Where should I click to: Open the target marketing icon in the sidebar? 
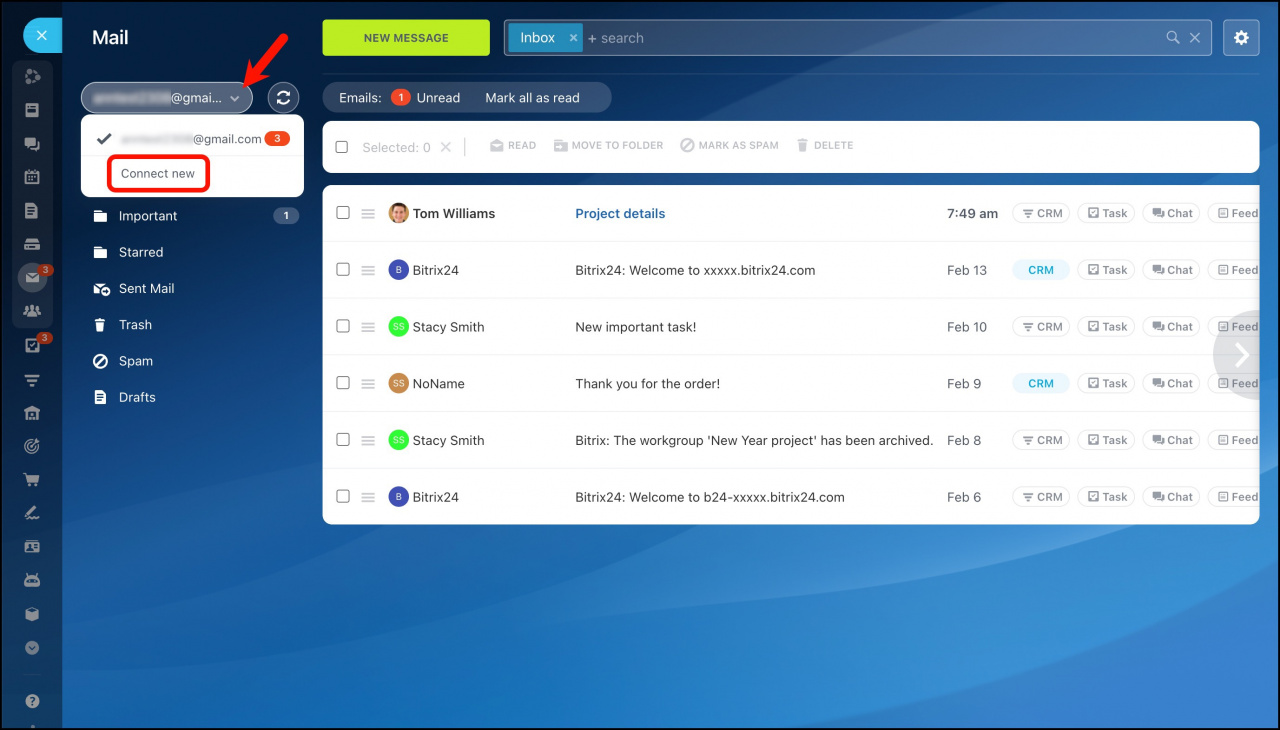point(32,446)
